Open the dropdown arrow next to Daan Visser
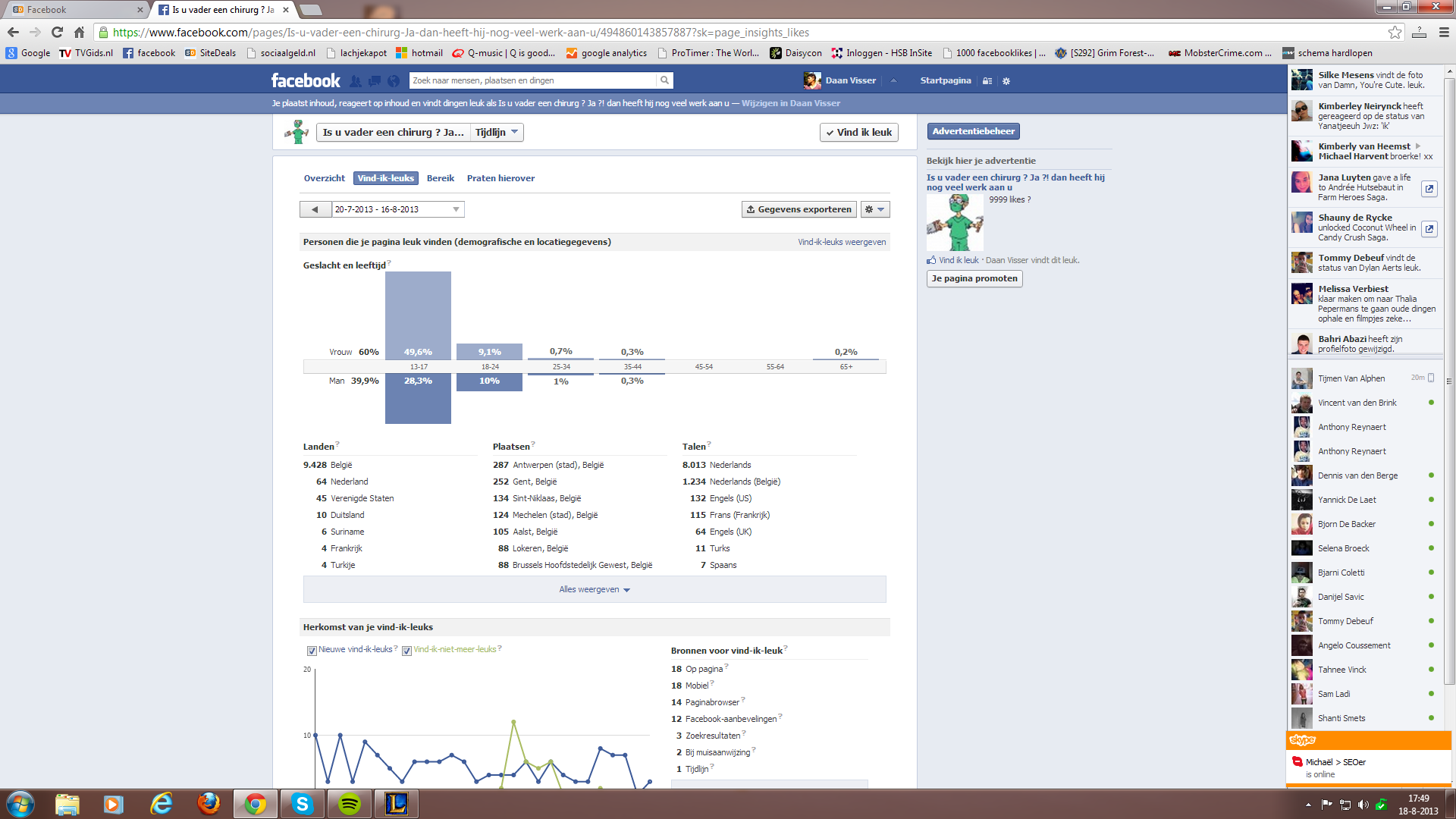 point(893,80)
